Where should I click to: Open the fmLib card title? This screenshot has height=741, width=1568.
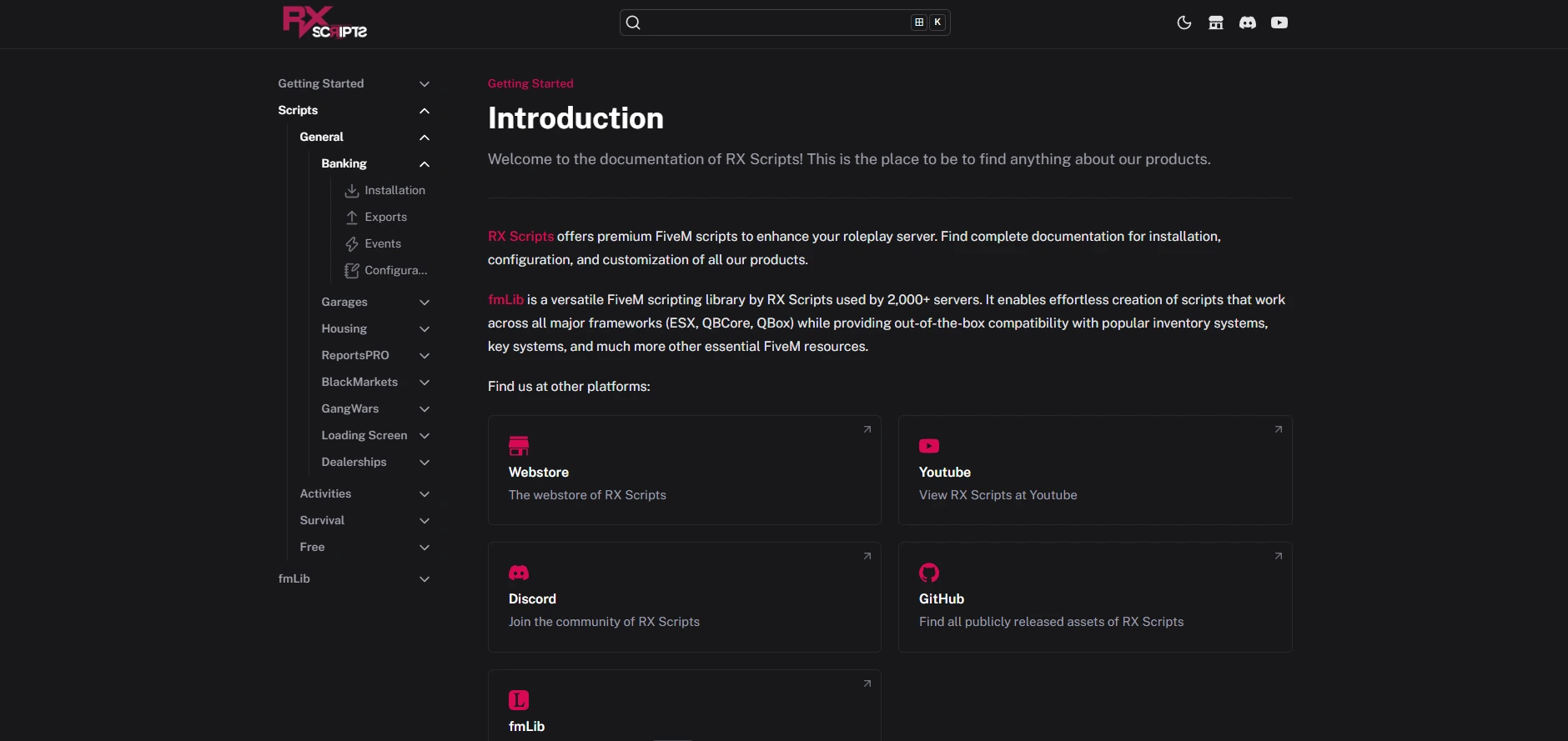click(526, 726)
